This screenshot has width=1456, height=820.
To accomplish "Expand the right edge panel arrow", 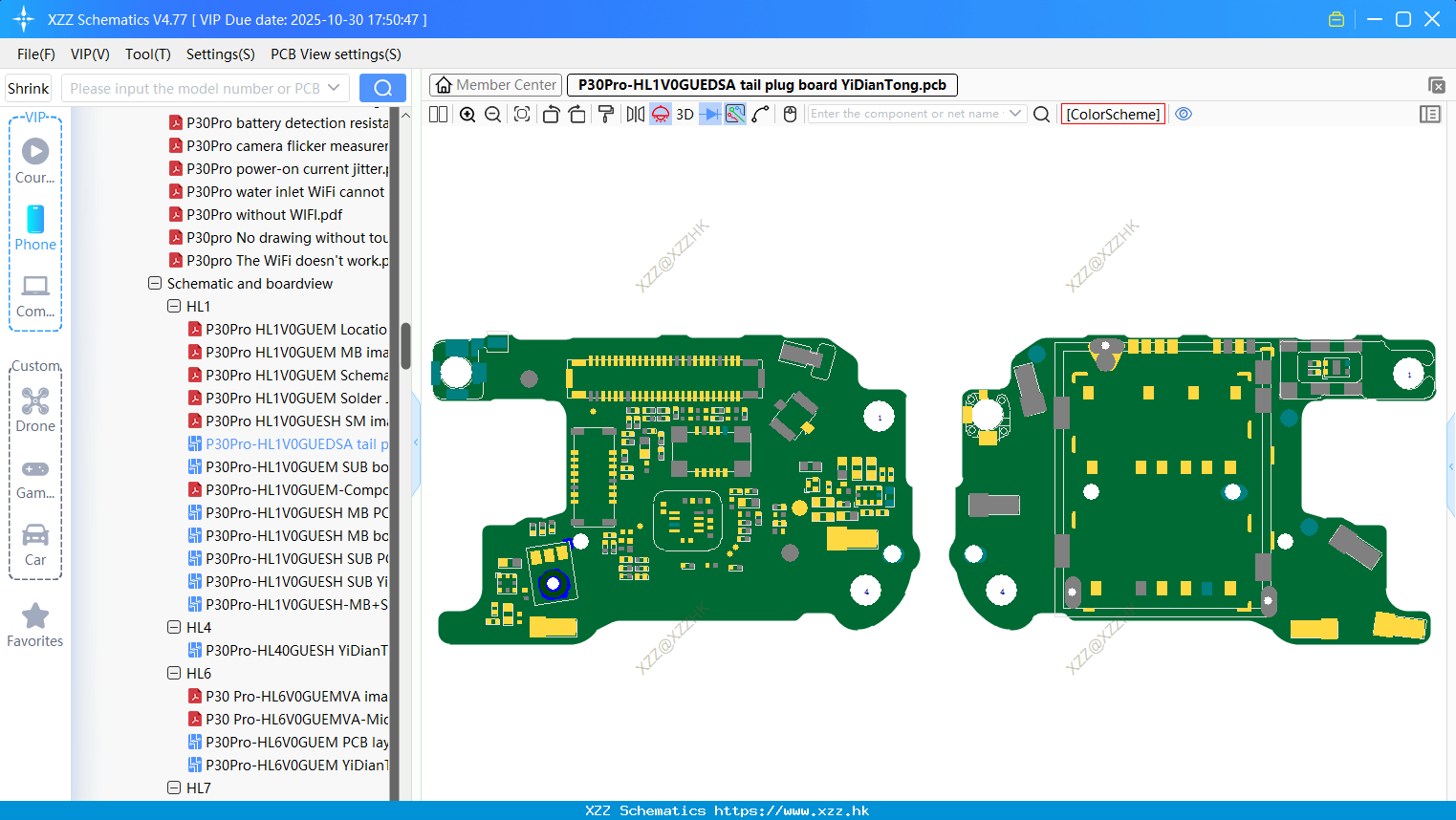I will tap(1451, 466).
